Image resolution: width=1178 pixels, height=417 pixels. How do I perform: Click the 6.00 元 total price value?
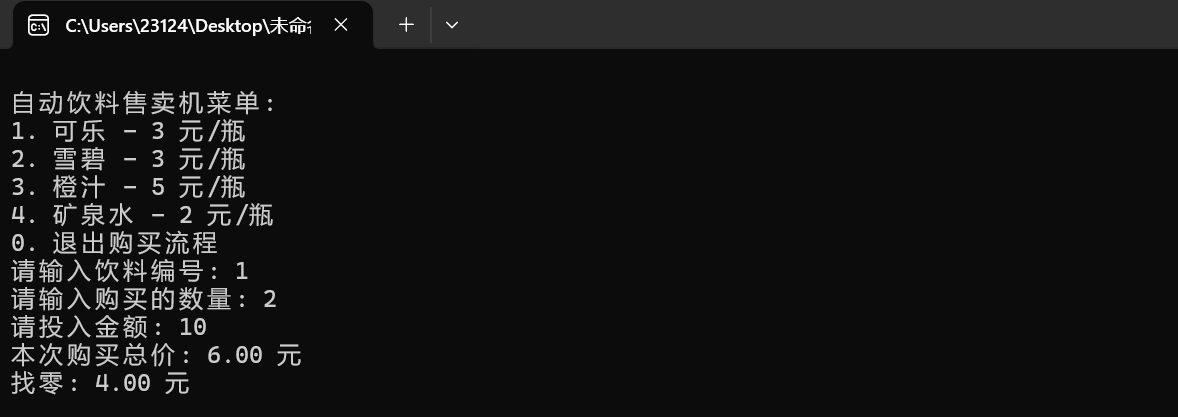tap(254, 355)
